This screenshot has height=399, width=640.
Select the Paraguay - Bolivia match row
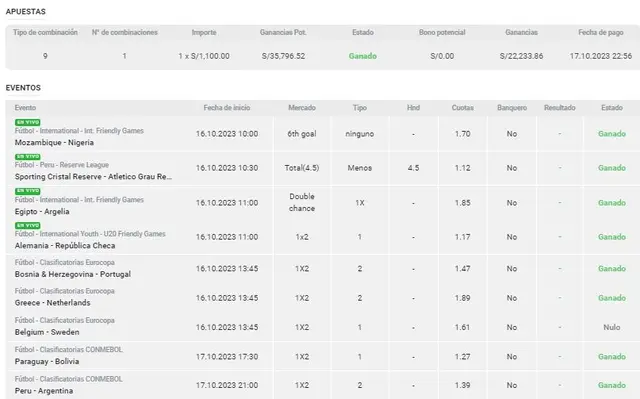323,356
